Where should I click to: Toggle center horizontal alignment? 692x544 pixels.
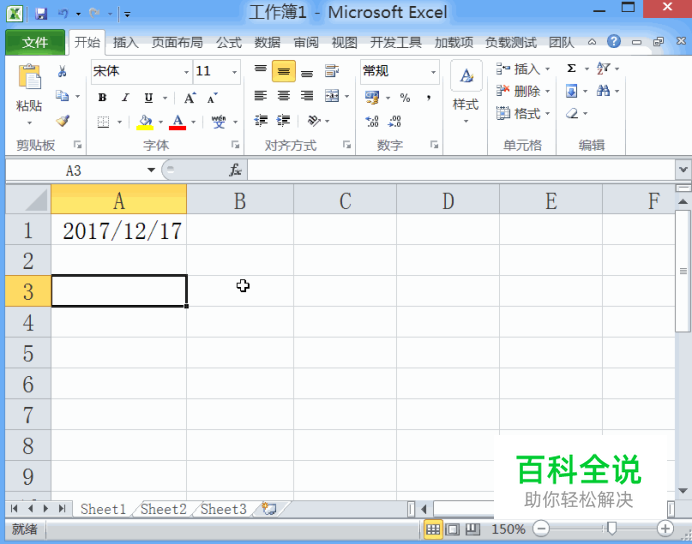[284, 96]
